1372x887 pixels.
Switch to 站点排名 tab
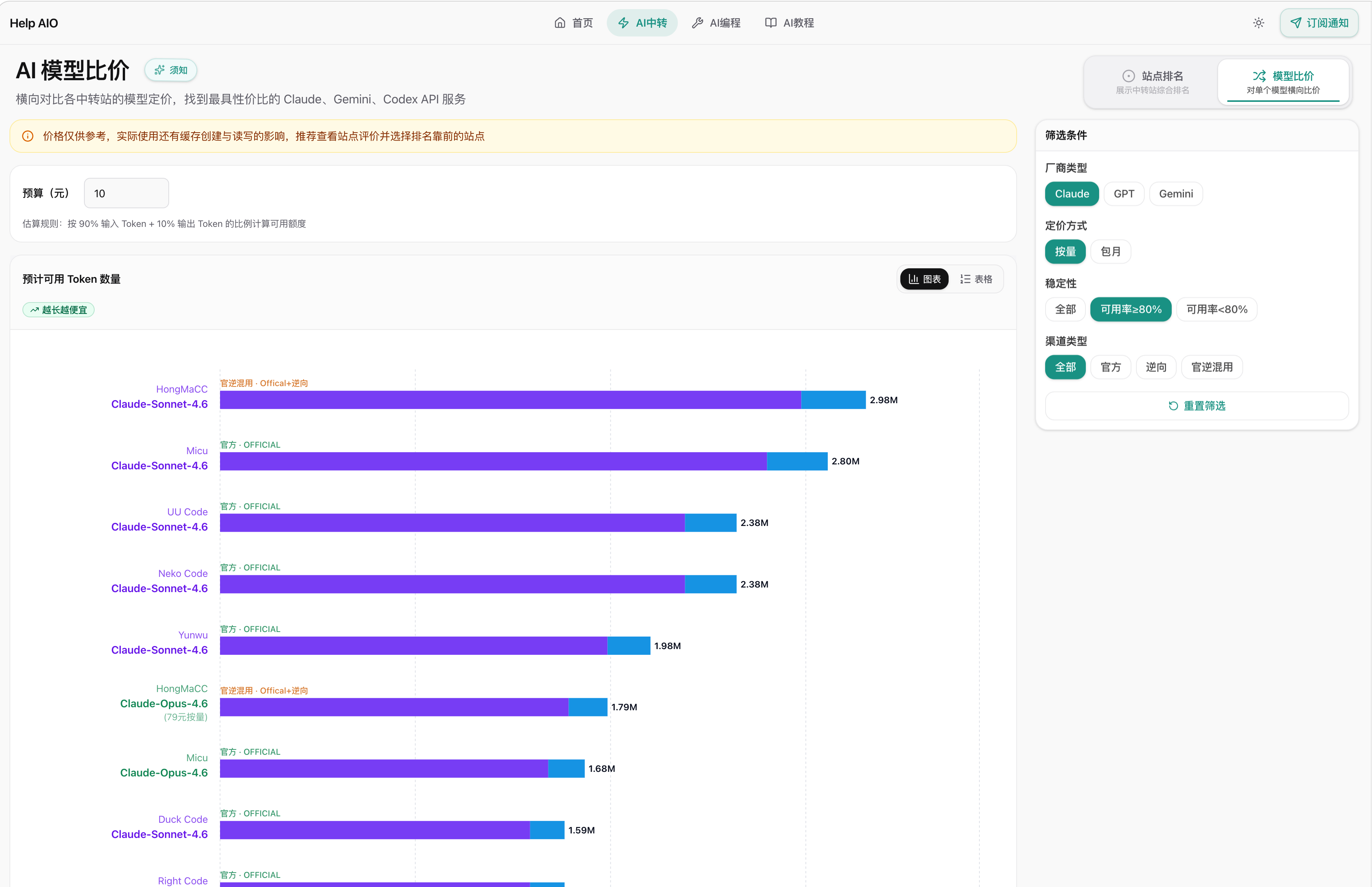1152,82
